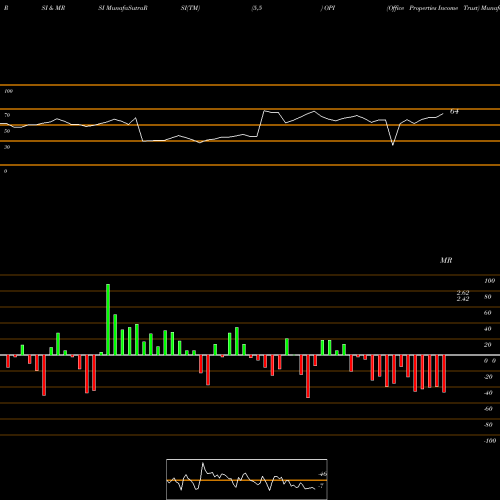Click the '80' label on the MR axis
This screenshot has width=500, height=500.
488,297
